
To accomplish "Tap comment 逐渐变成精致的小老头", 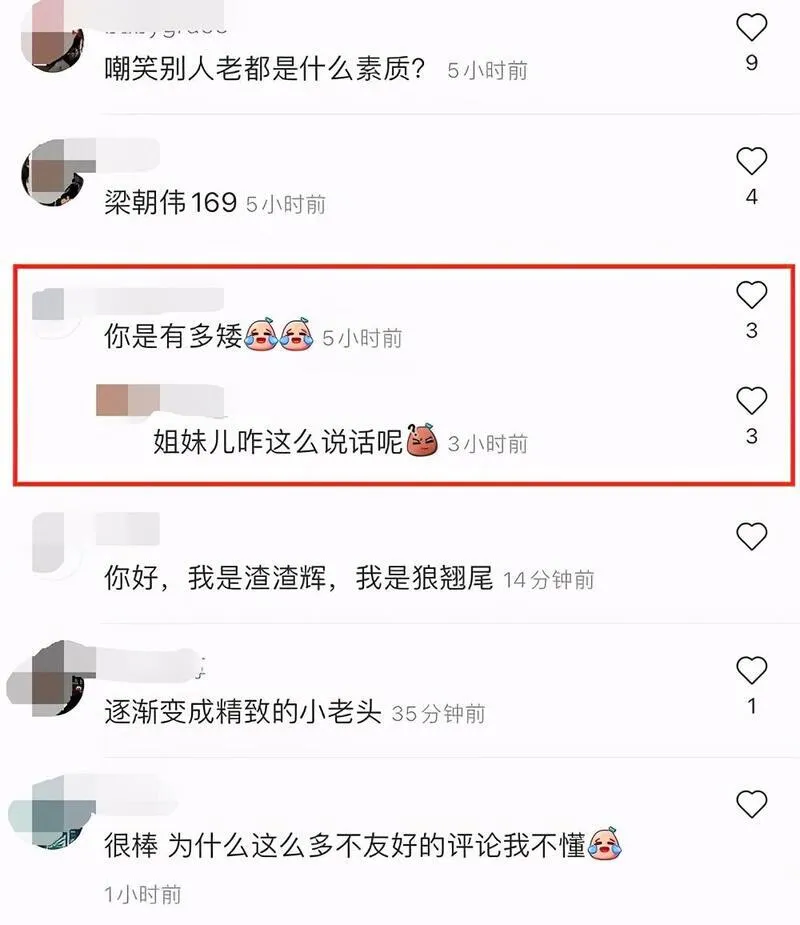I will pos(243,711).
